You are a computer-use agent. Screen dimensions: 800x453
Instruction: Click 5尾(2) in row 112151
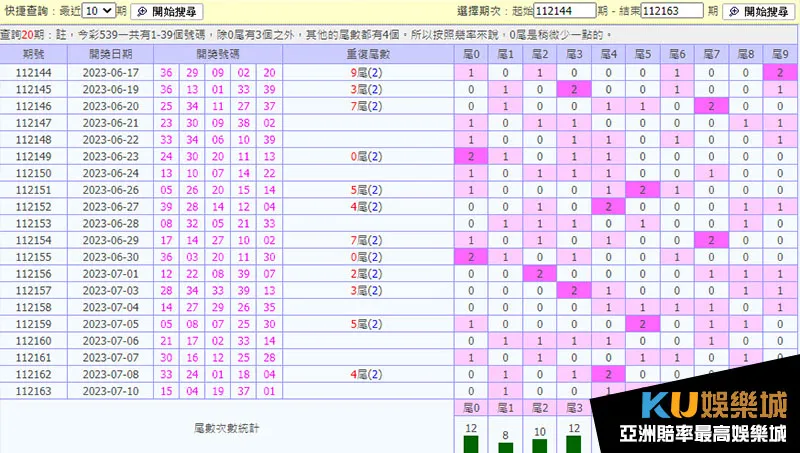click(366, 190)
